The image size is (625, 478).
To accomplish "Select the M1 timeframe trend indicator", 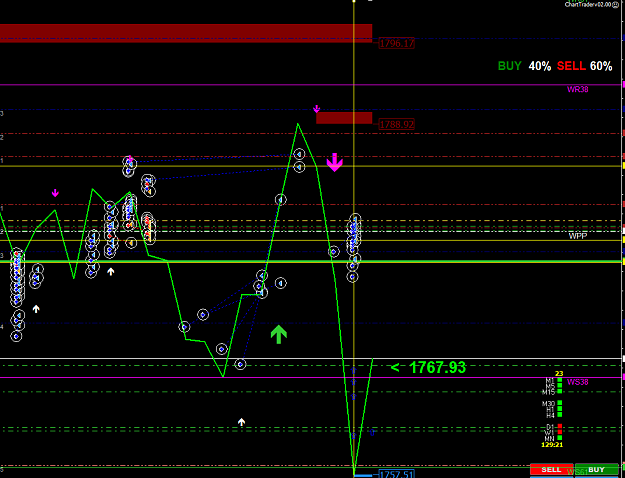I will pyautogui.click(x=560, y=380).
